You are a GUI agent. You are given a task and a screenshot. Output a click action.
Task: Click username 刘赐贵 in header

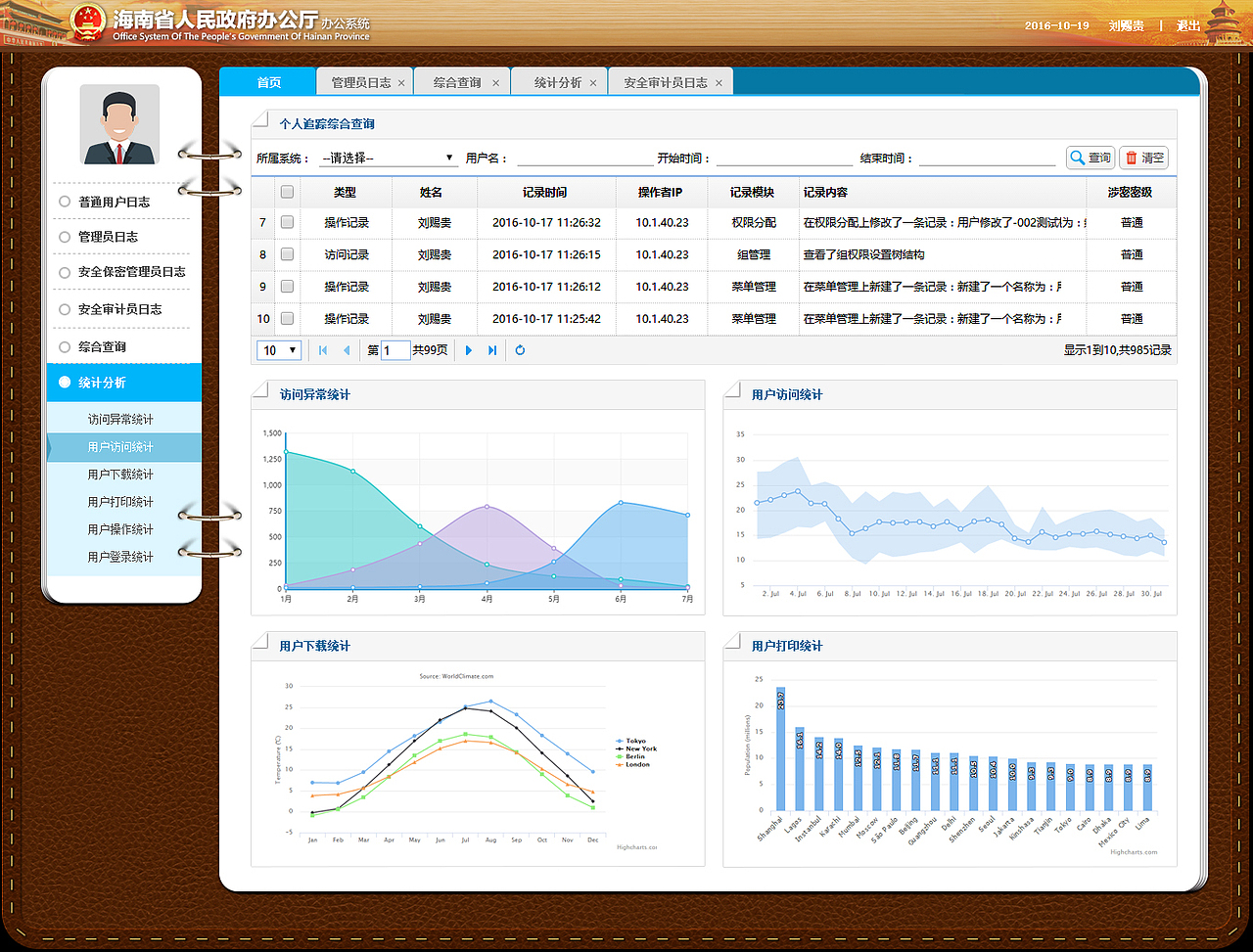coord(1126,25)
